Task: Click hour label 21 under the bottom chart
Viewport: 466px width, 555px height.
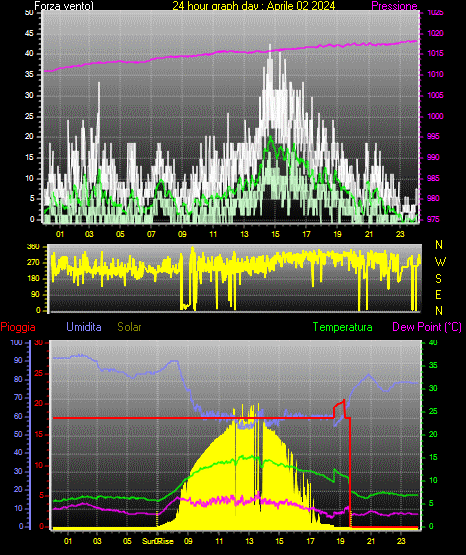Action: [370, 541]
